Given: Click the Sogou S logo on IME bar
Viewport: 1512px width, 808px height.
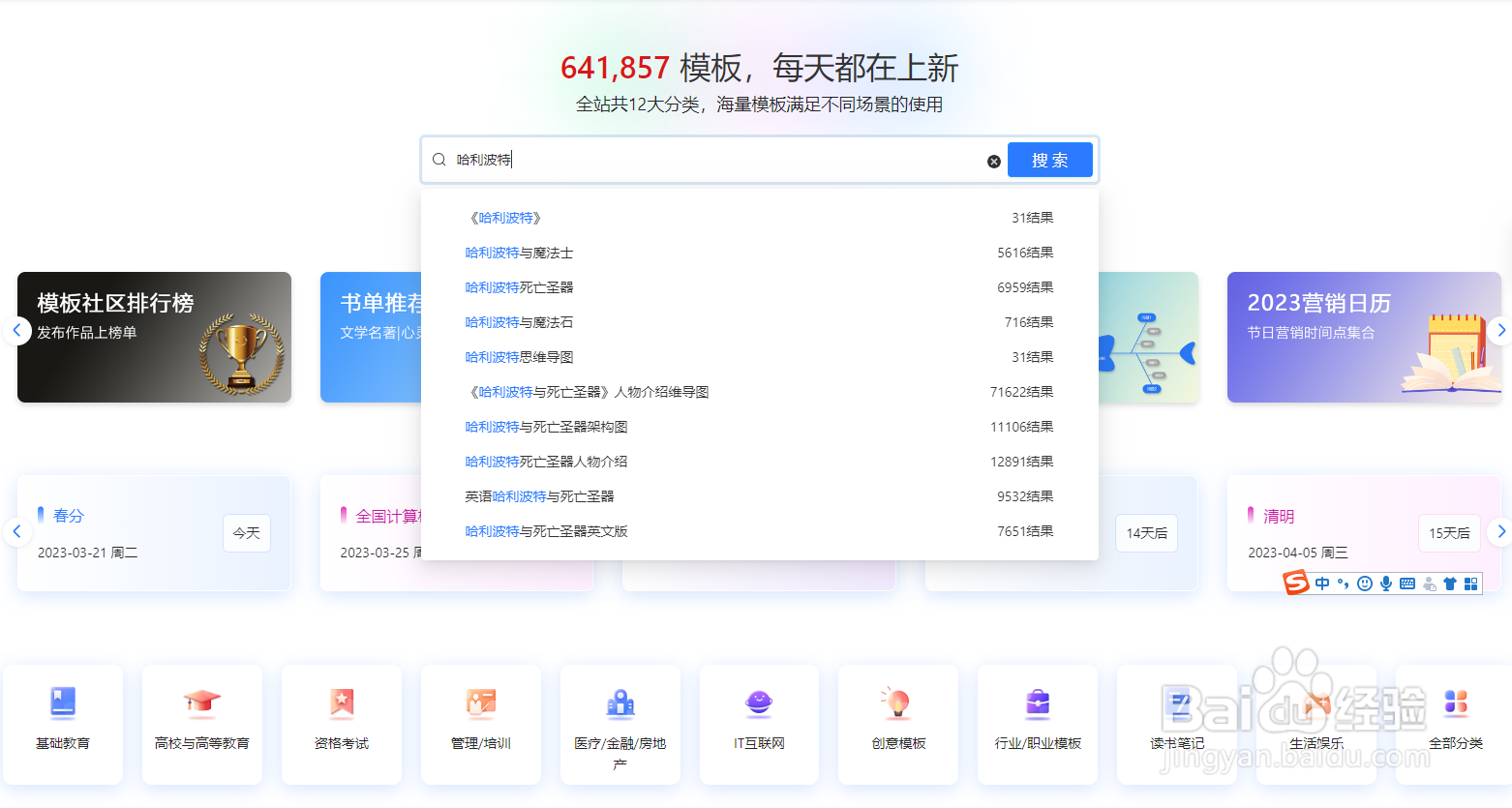Looking at the screenshot, I should pos(1296,583).
